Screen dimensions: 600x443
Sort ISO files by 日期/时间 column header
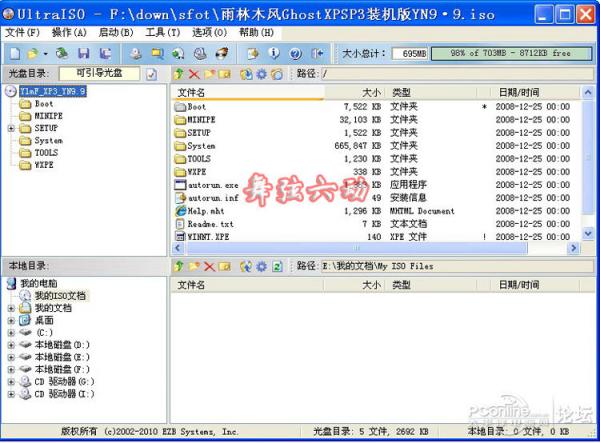535,92
